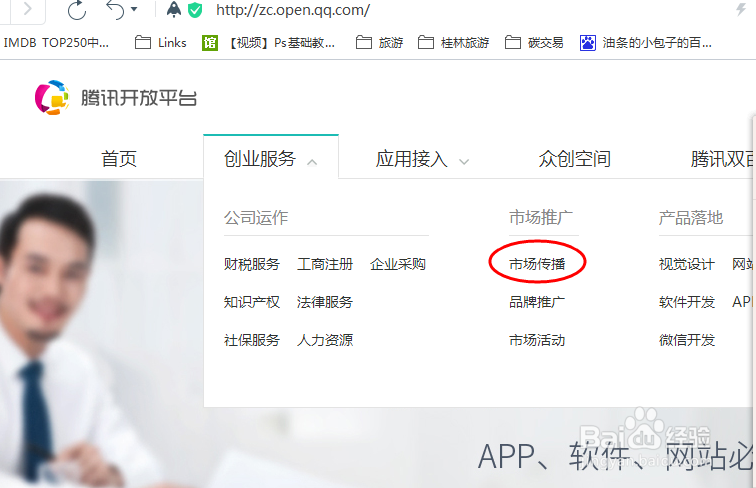The image size is (756, 488).
Task: Click the 软件开发 link
Action: coord(687,302)
